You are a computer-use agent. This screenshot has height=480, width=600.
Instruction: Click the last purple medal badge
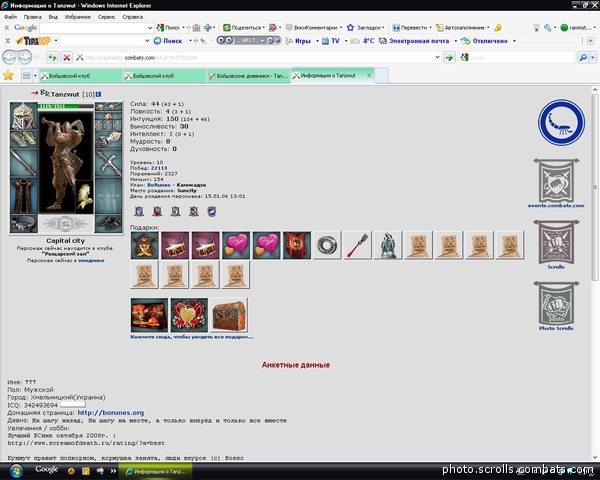coord(212,211)
